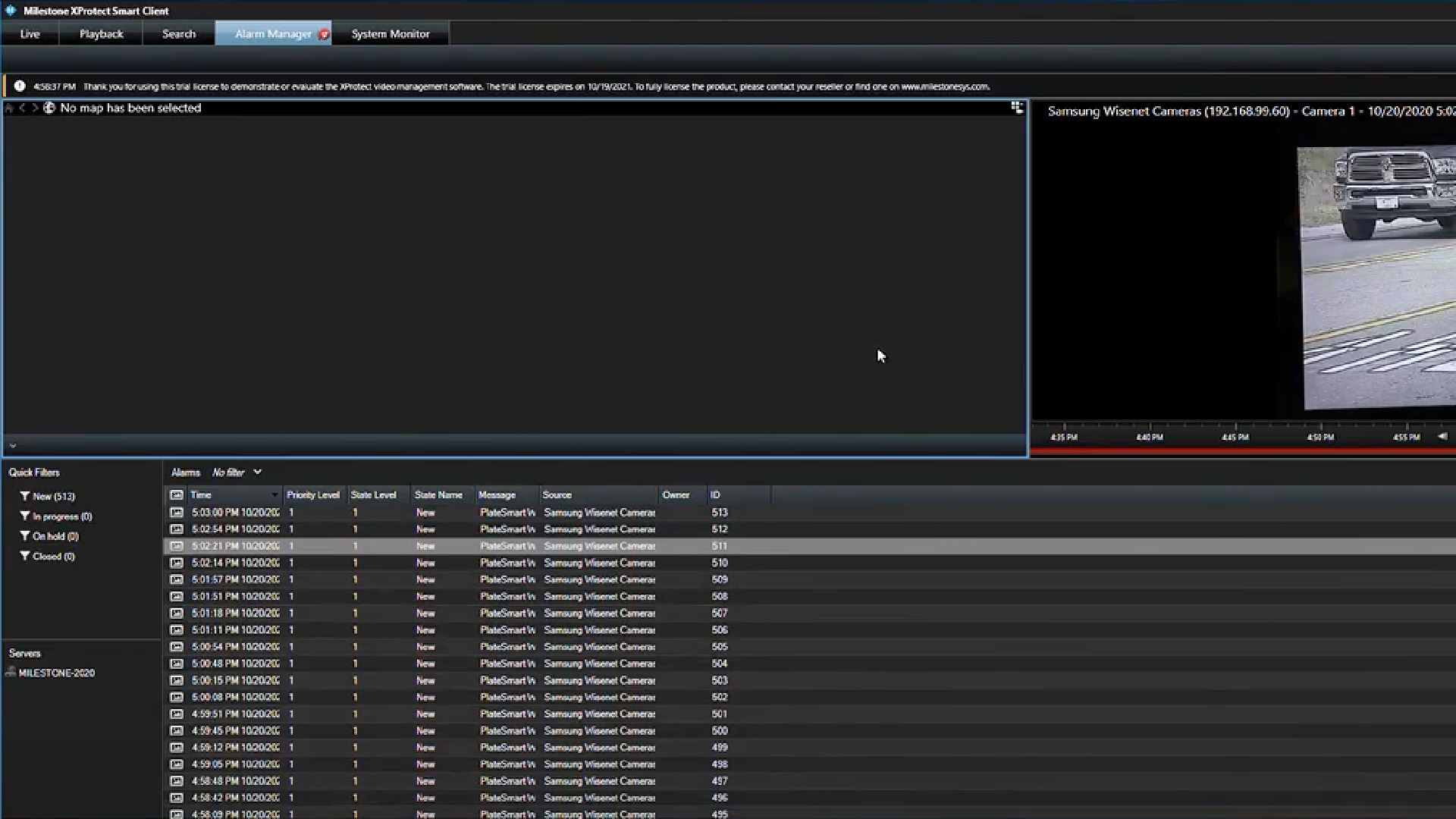Filter alarms by Closed (0)
The height and width of the screenshot is (819, 1456).
click(x=47, y=556)
